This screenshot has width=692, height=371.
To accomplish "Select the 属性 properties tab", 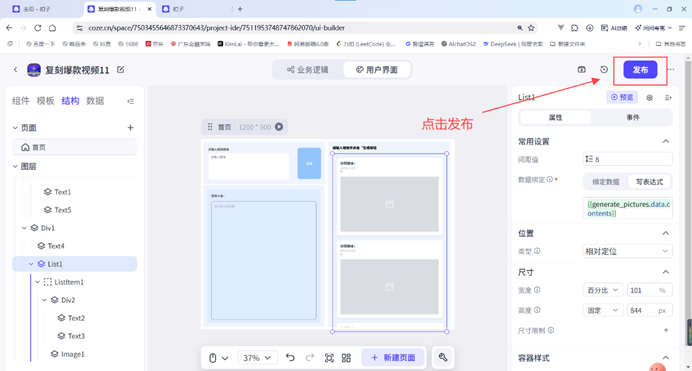I will pos(555,117).
